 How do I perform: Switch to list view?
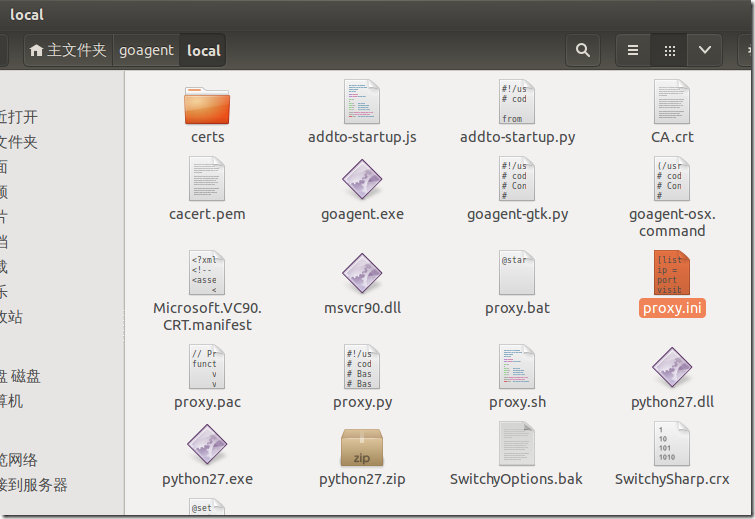(633, 50)
